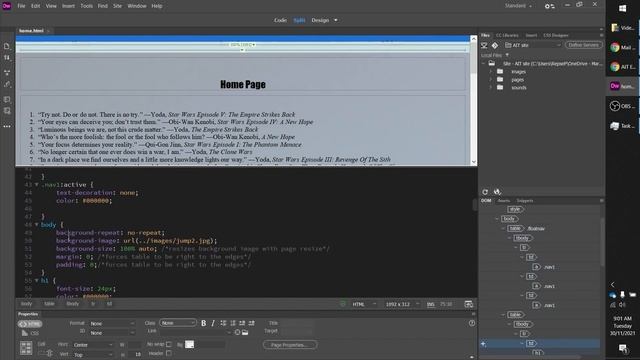Select the style tag in DOM panel
Screen dimensions: 640x360
515,209
